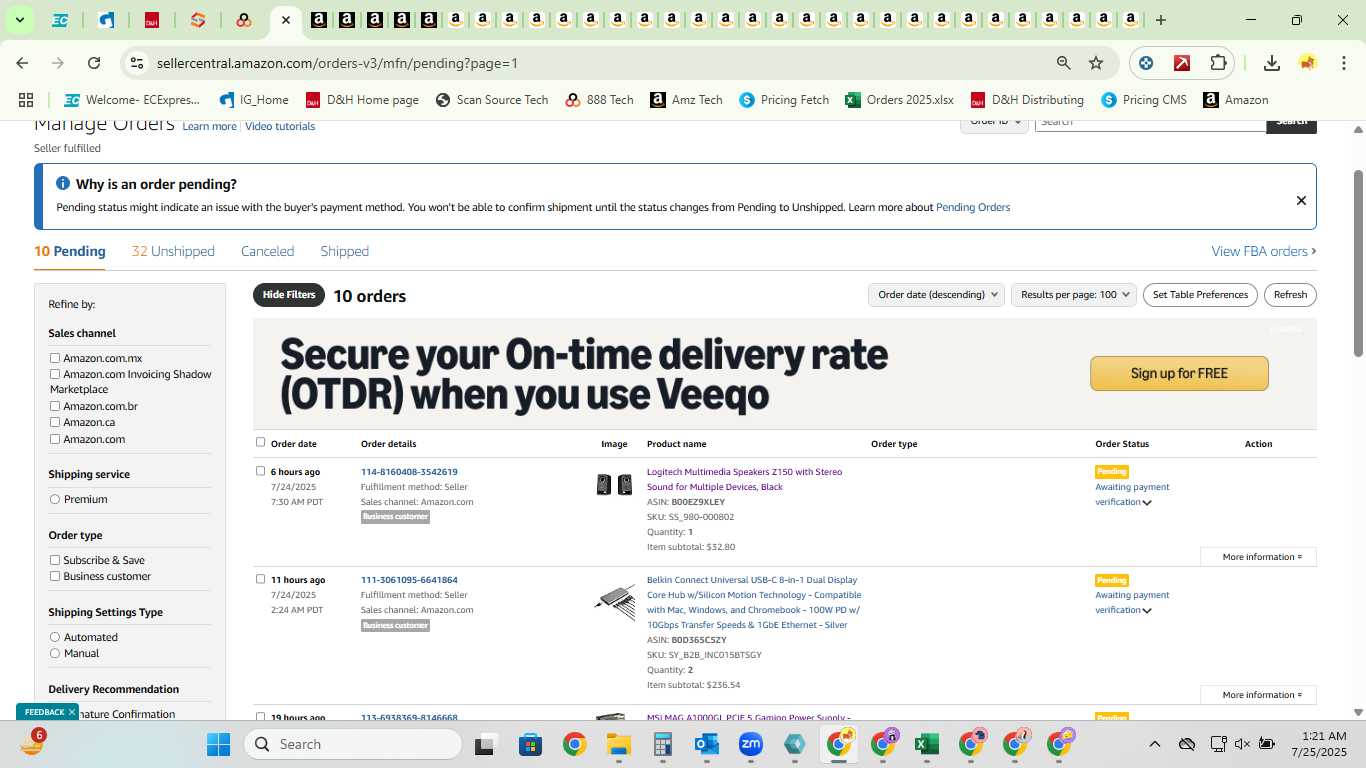Screen dimensions: 1366x768
Task: Open the browser Extensions puzzle icon
Action: (1218, 63)
